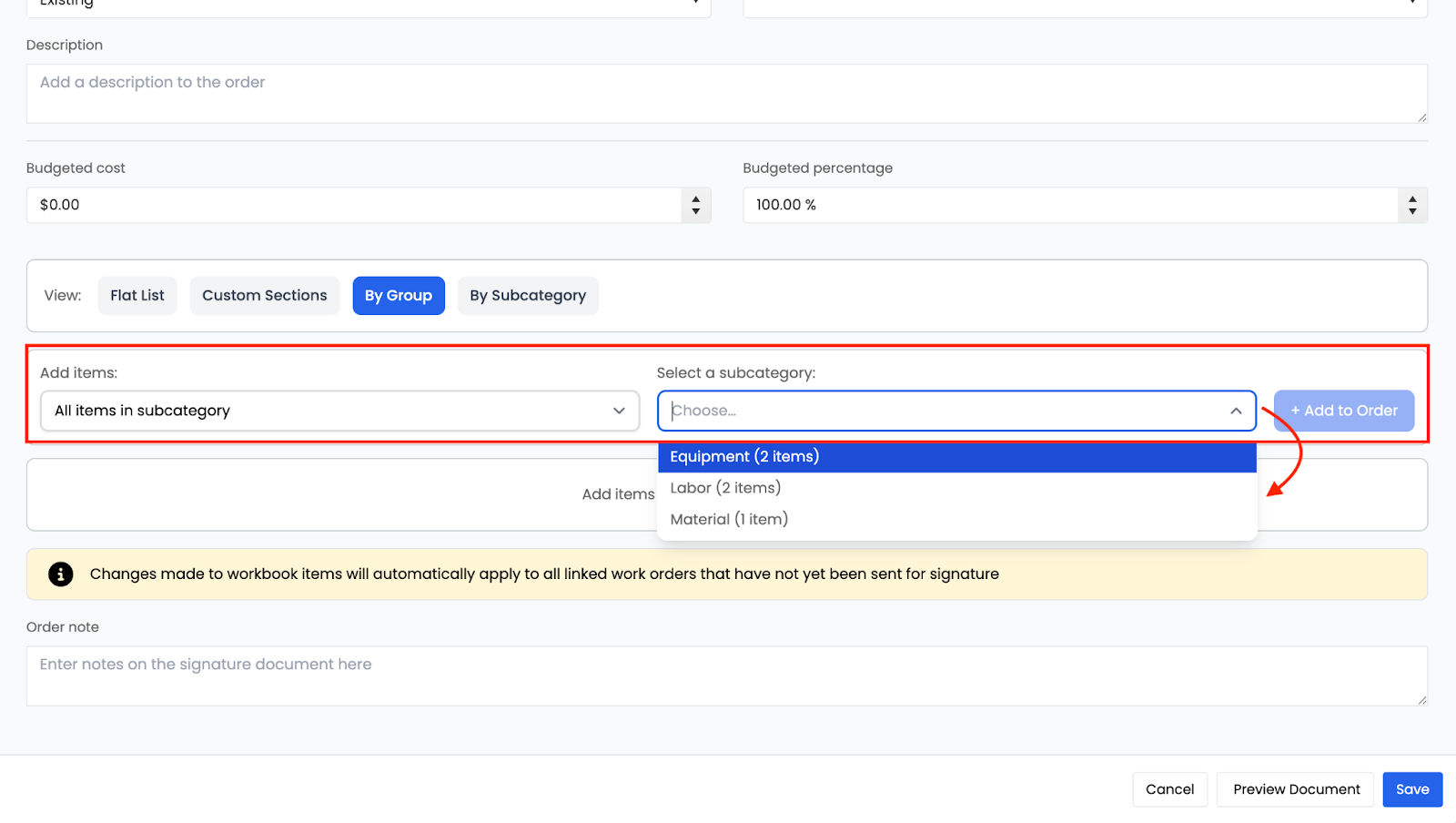Decrease Budgeted percentage with down arrow

point(1412,211)
